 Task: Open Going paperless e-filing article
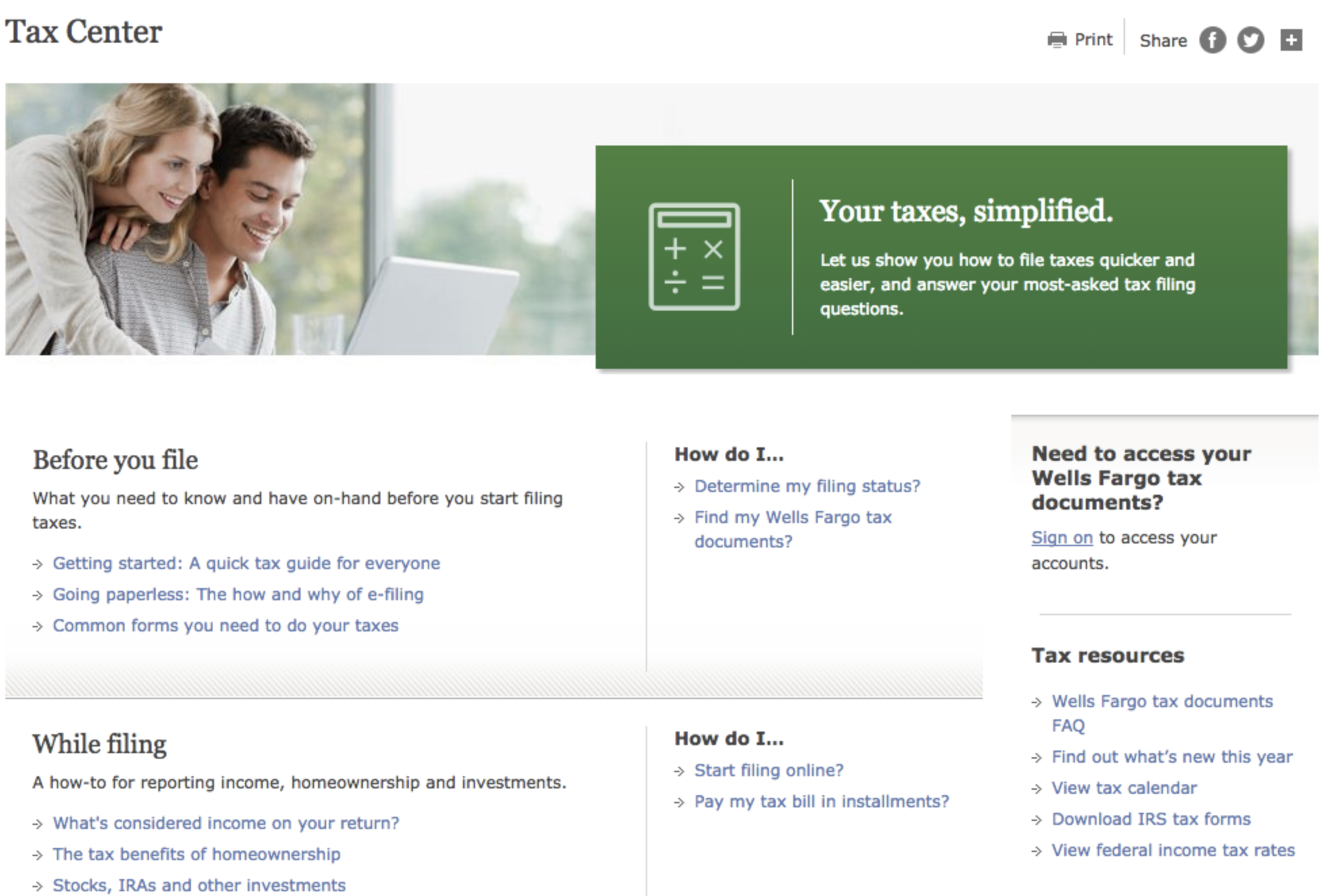click(238, 594)
